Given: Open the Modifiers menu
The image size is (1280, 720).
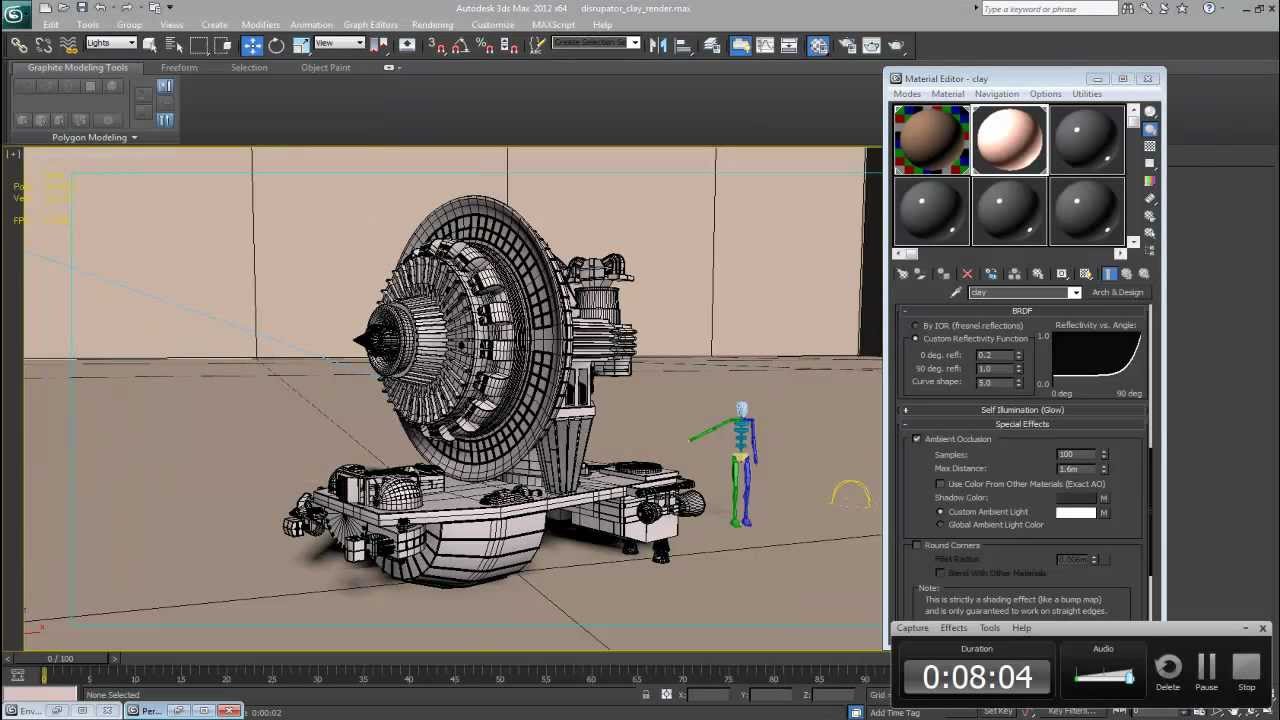Looking at the screenshot, I should [x=260, y=25].
